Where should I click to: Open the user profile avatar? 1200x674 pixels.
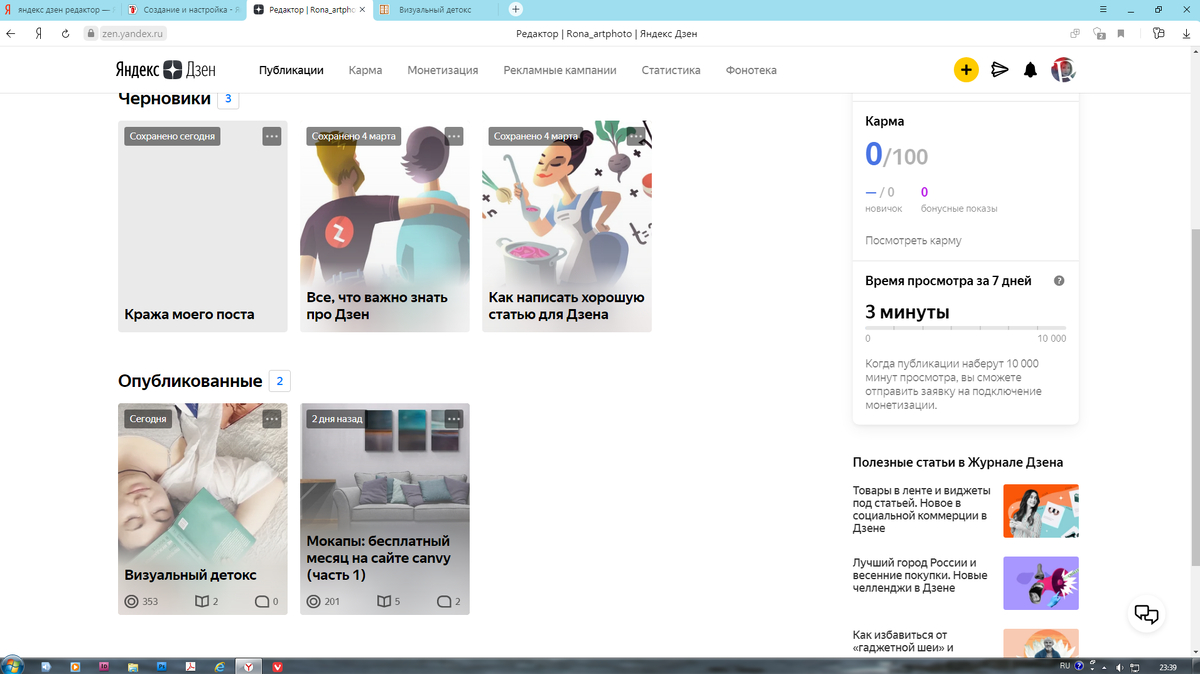1063,70
